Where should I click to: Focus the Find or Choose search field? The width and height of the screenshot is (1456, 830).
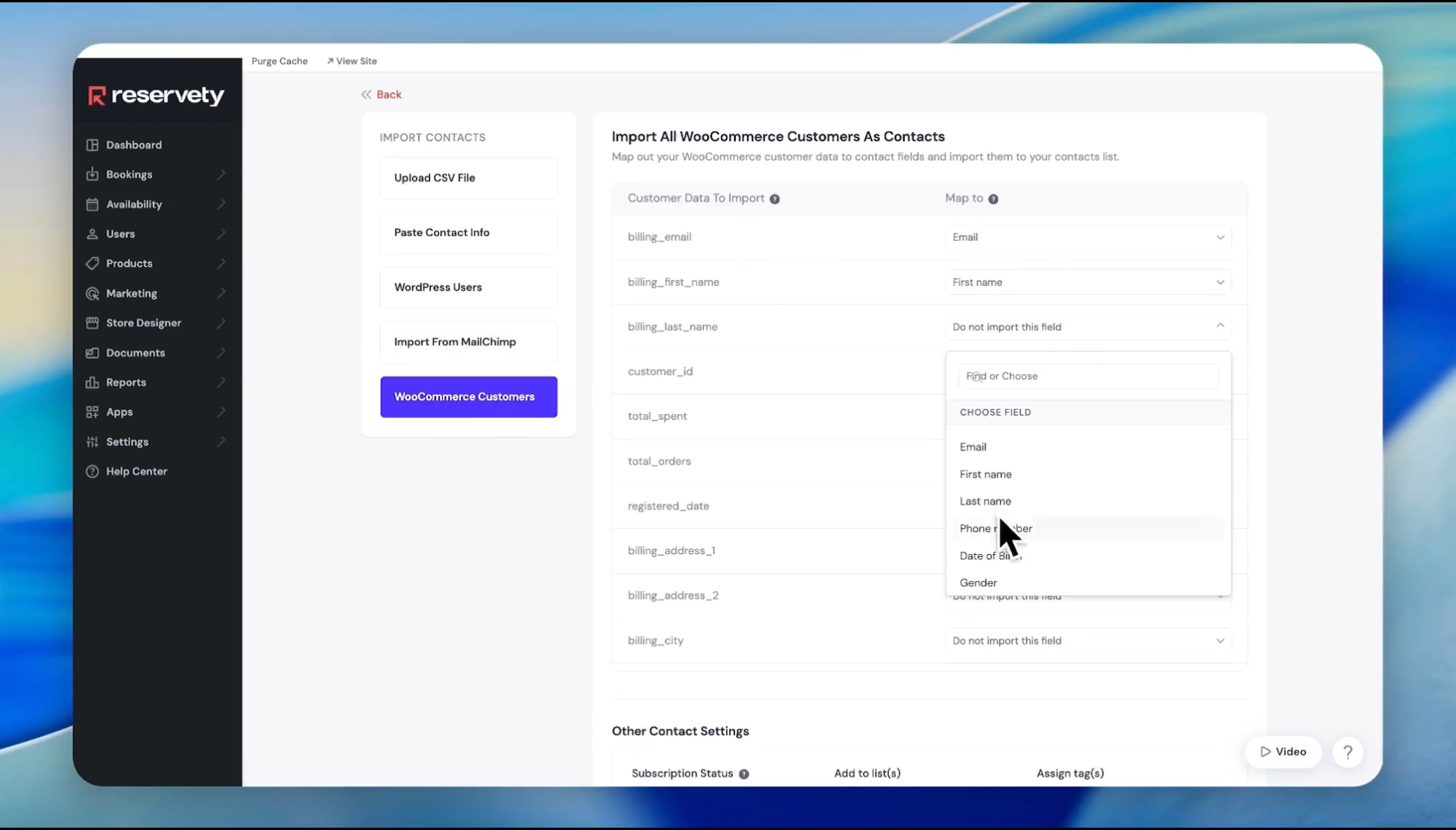pos(1088,377)
